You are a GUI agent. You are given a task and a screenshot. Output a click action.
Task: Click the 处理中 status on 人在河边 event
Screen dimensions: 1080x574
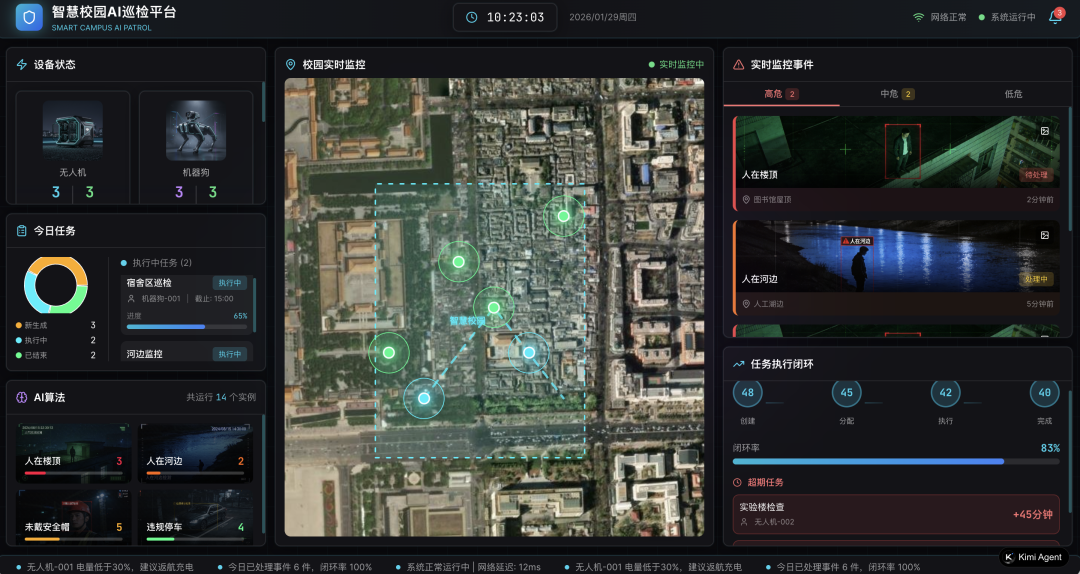1036,279
